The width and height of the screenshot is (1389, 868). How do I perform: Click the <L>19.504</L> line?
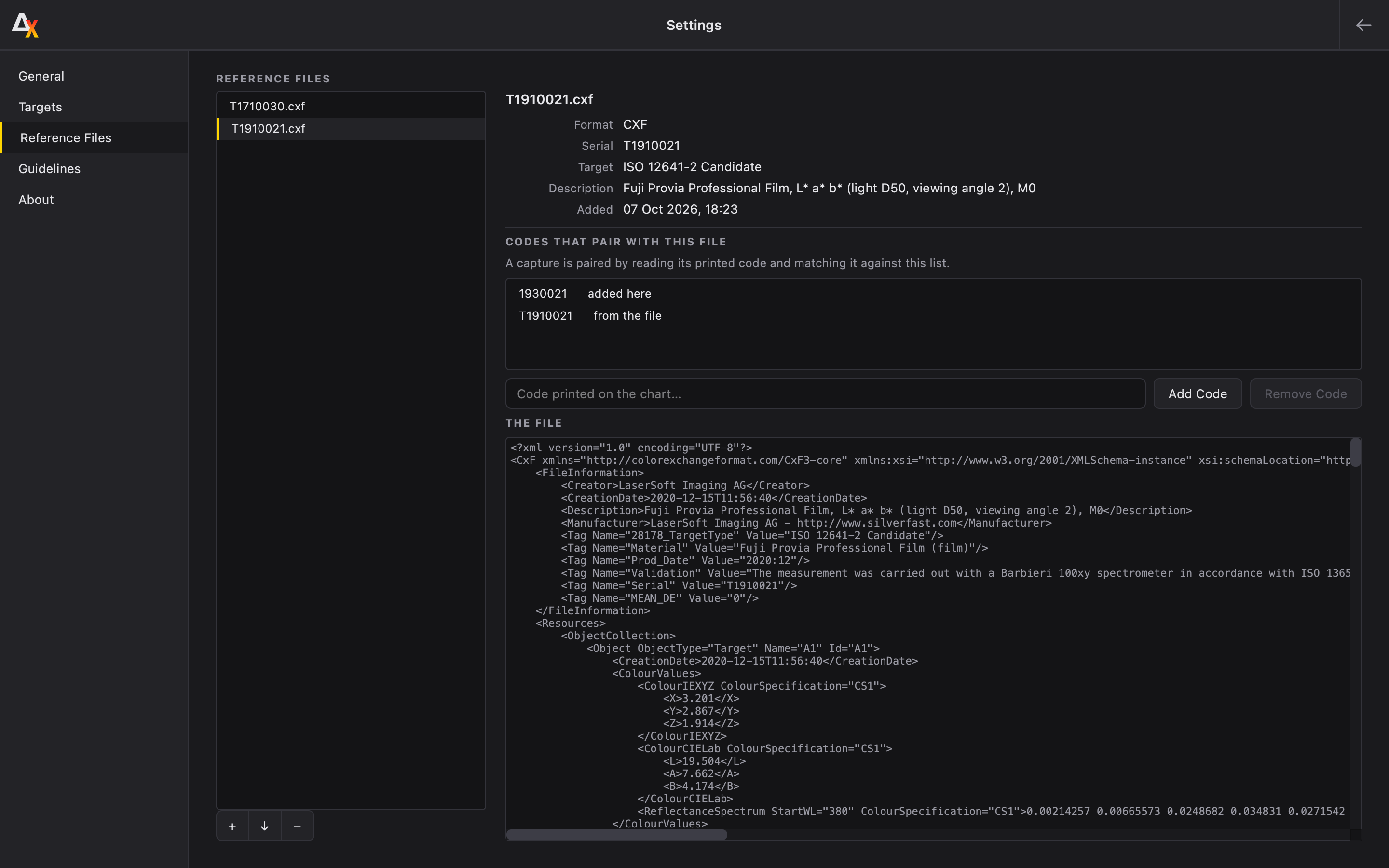(x=704, y=761)
